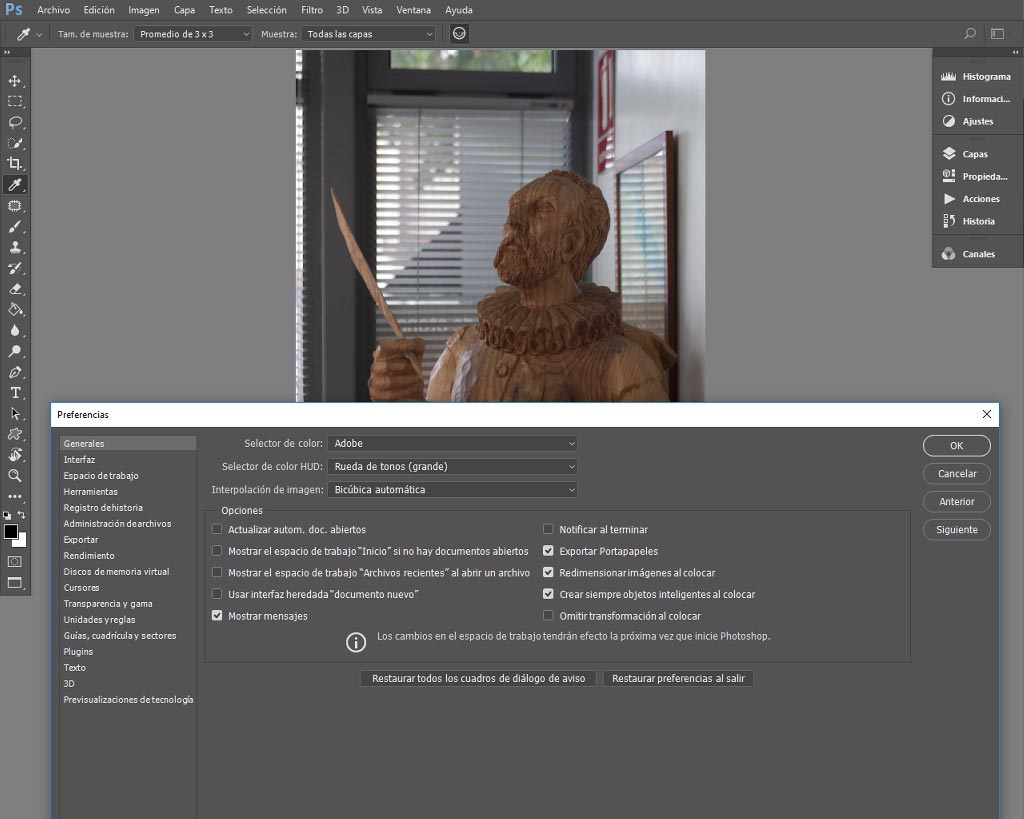
Task: Select the Custom Shape tool
Action: click(14, 434)
